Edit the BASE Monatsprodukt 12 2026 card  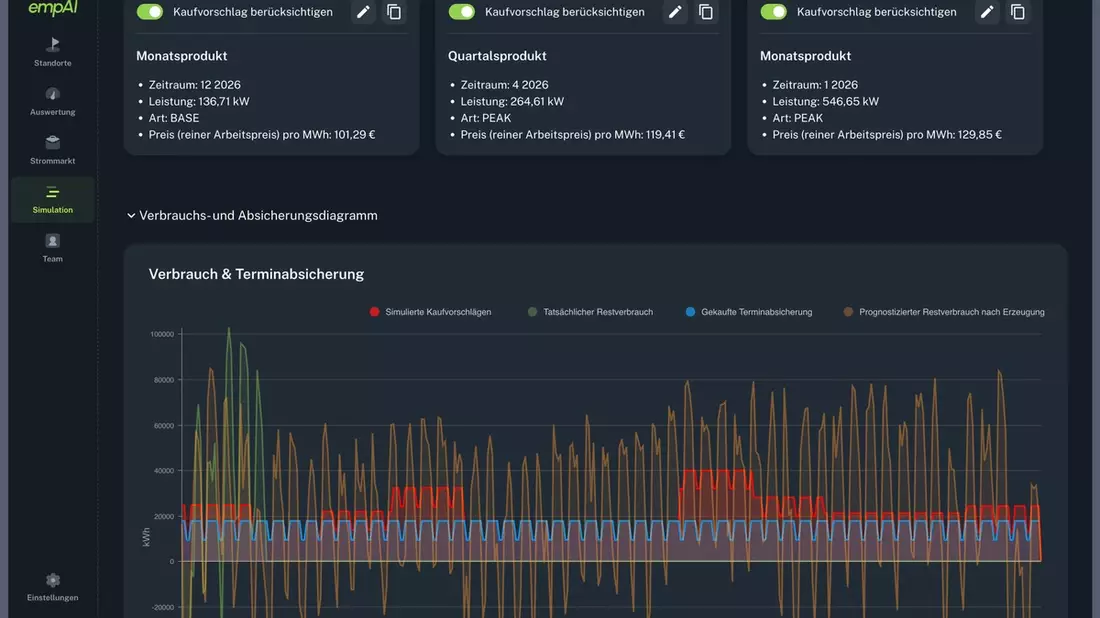tap(363, 12)
